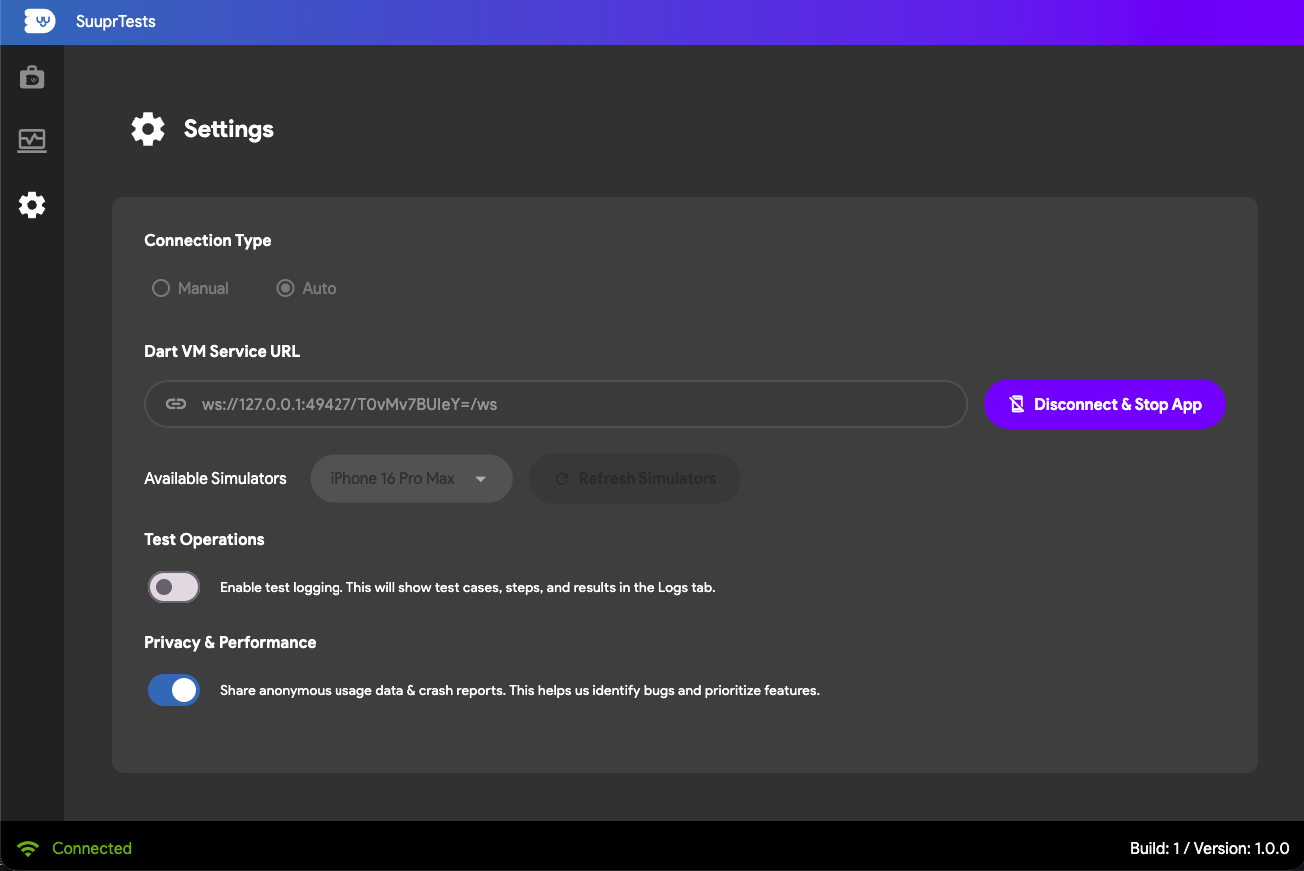Screen dimensions: 1304x871
Task: Click the Refresh Simulators button
Action: point(634,478)
